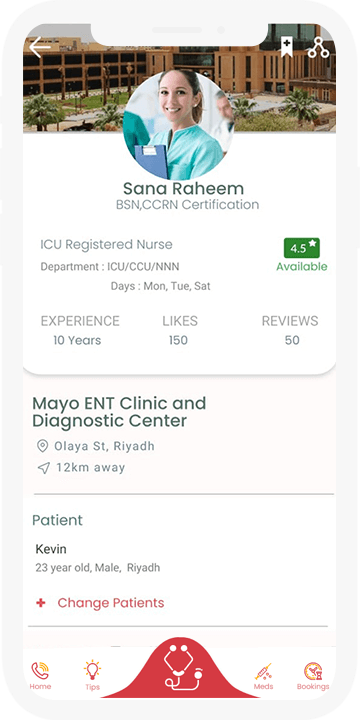This screenshot has width=360, height=720.
Task: Select the Bookings tab label
Action: click(x=313, y=686)
